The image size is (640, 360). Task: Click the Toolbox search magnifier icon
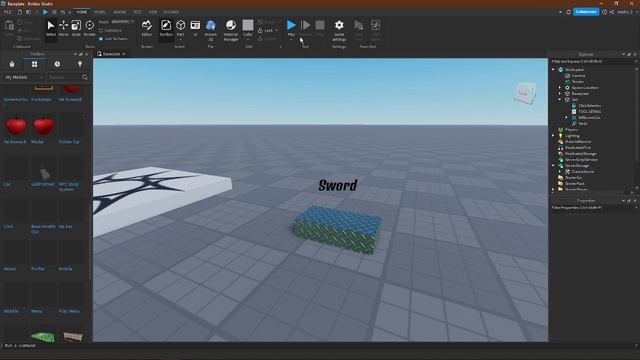[85, 77]
